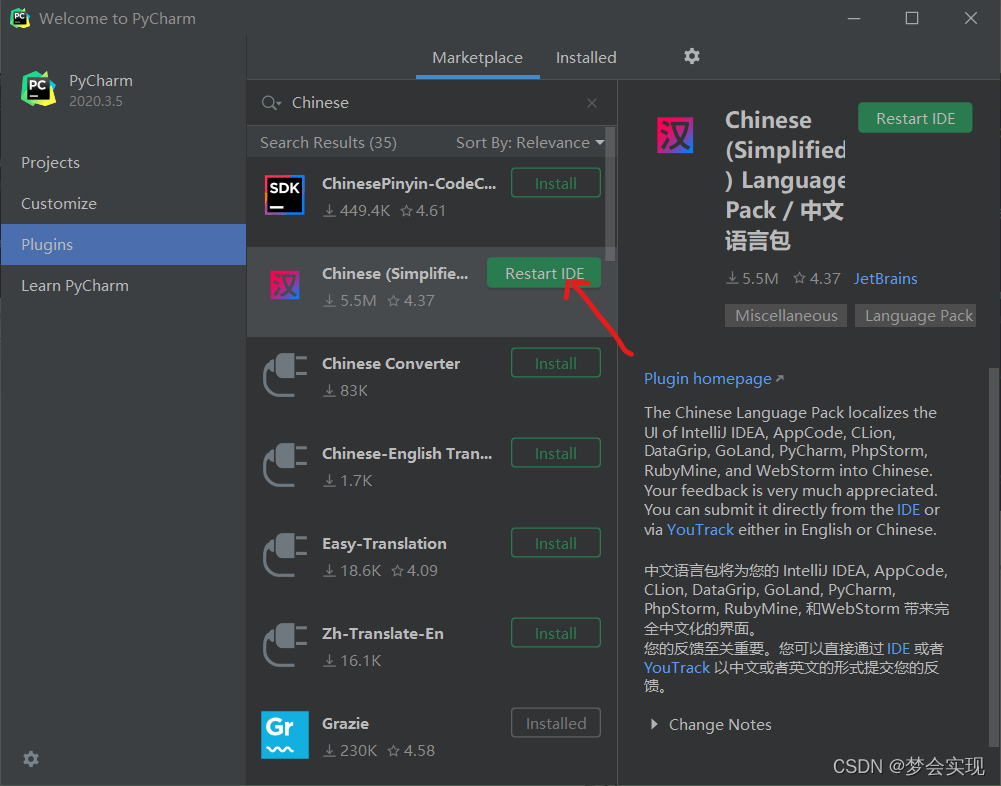Maximize the Welcome to PyCharm window
The height and width of the screenshot is (786, 1001).
(x=912, y=18)
